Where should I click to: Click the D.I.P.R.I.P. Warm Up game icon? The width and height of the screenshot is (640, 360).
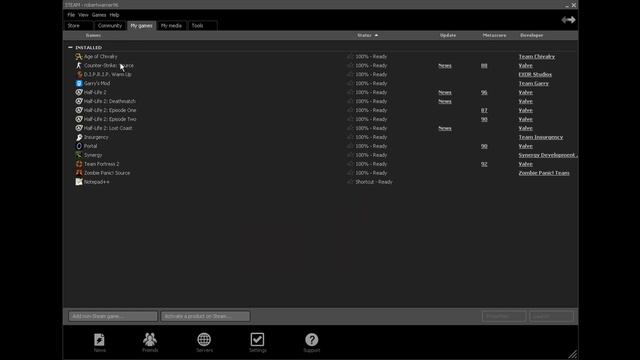pyautogui.click(x=79, y=75)
